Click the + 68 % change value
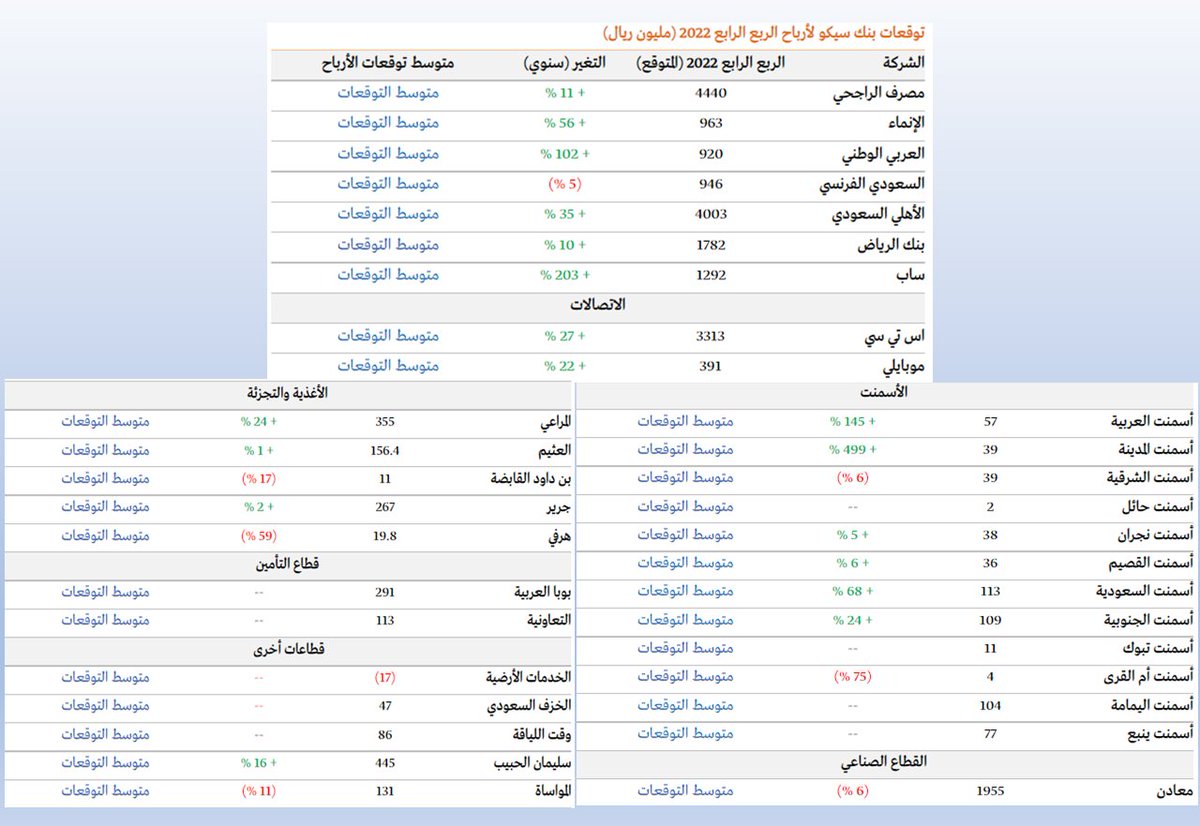 pyautogui.click(x=854, y=592)
